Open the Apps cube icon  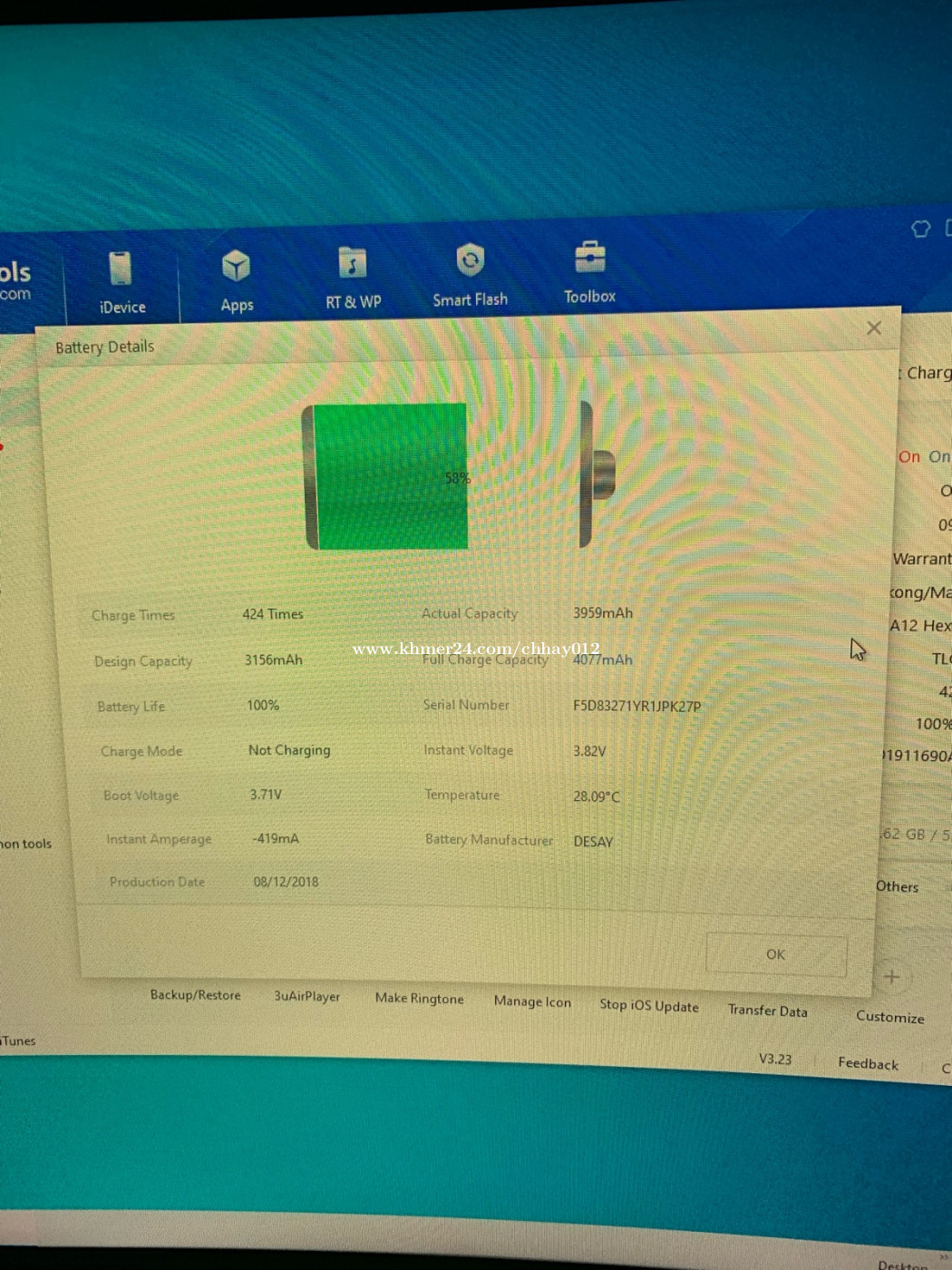[236, 267]
